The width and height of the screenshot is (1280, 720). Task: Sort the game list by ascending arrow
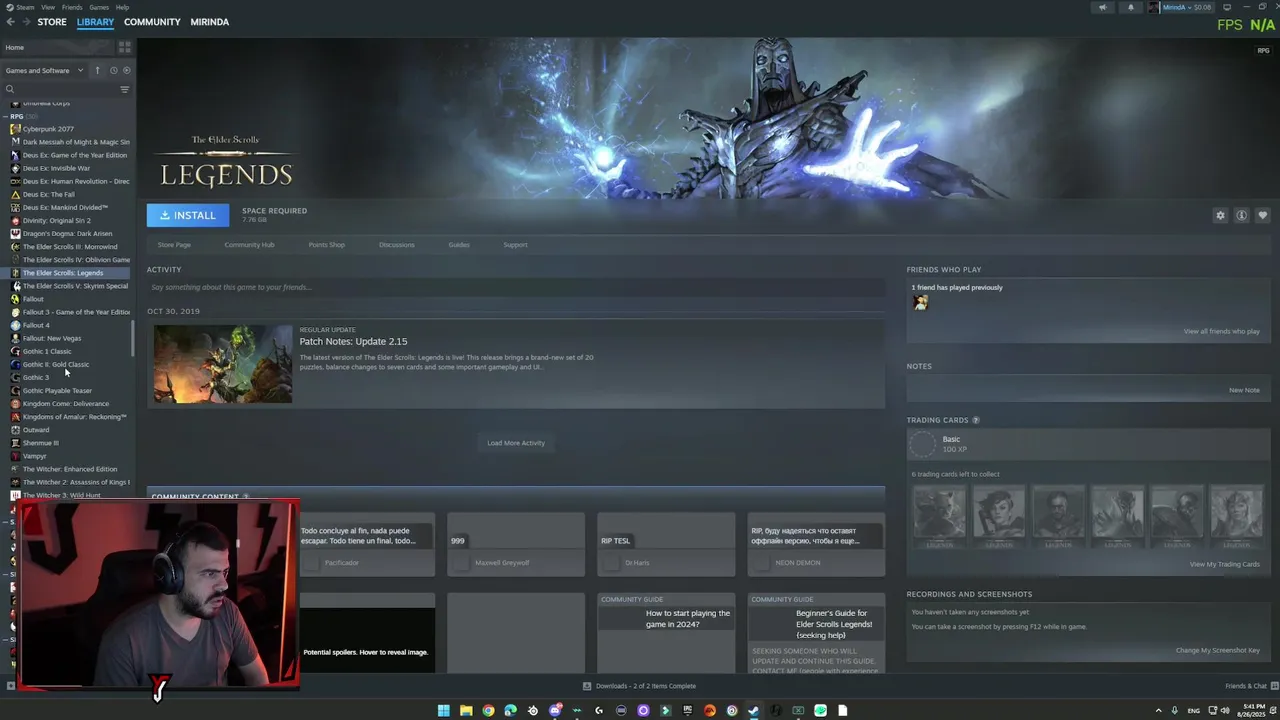97,70
